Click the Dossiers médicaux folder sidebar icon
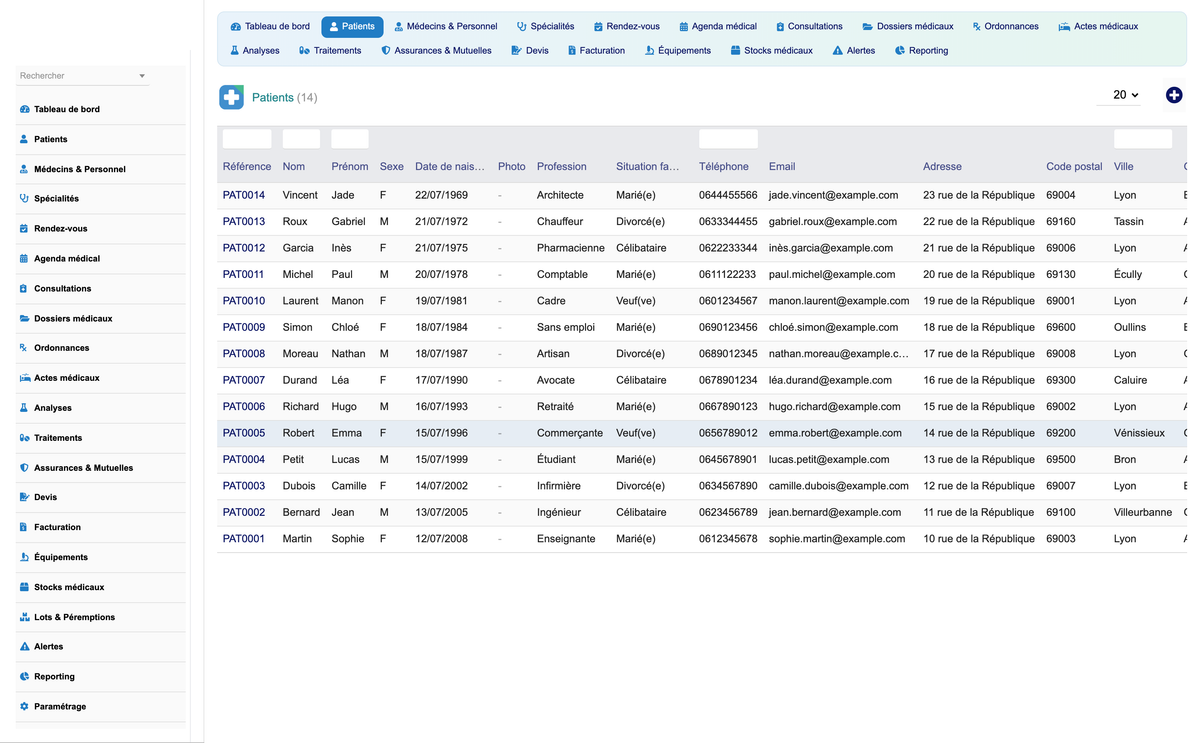 pyautogui.click(x=24, y=319)
